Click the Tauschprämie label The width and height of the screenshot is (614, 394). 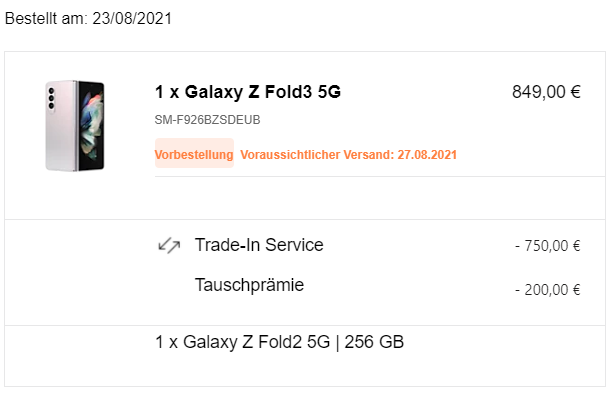click(x=249, y=285)
